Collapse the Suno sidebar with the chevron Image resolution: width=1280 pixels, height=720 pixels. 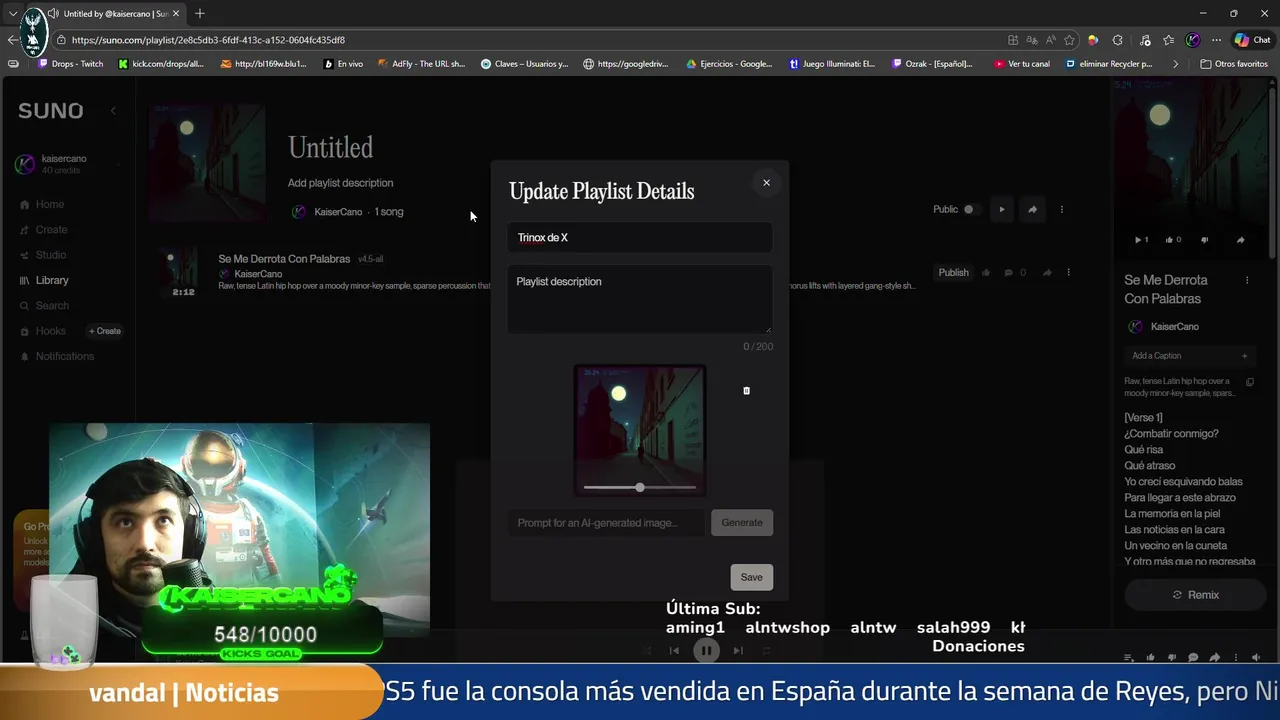pyautogui.click(x=113, y=111)
